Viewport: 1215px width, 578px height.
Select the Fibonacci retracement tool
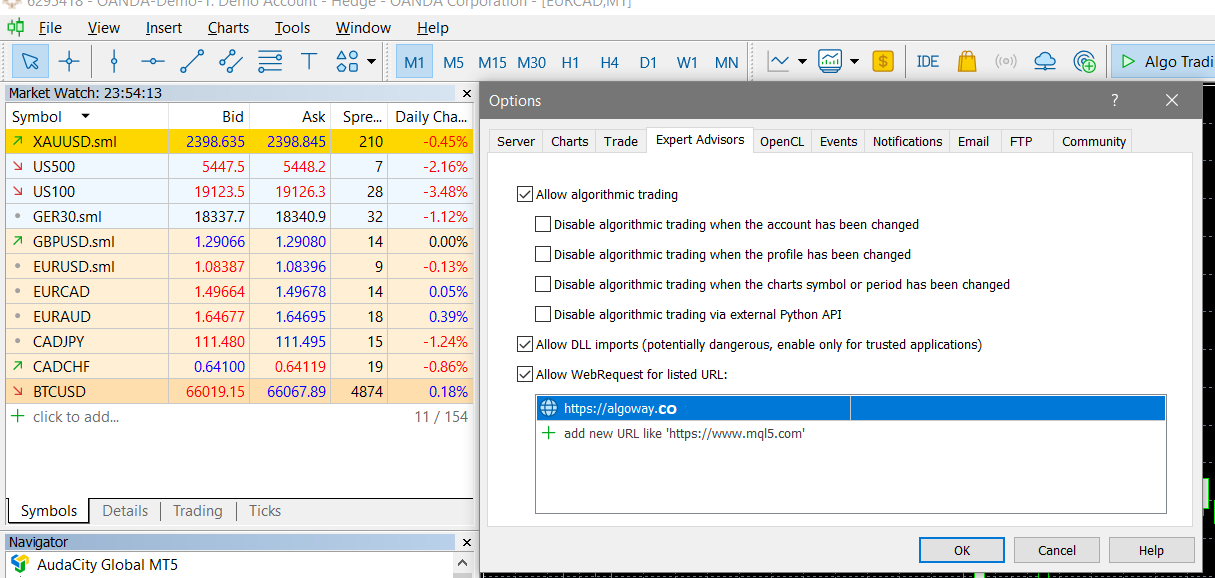pos(270,62)
